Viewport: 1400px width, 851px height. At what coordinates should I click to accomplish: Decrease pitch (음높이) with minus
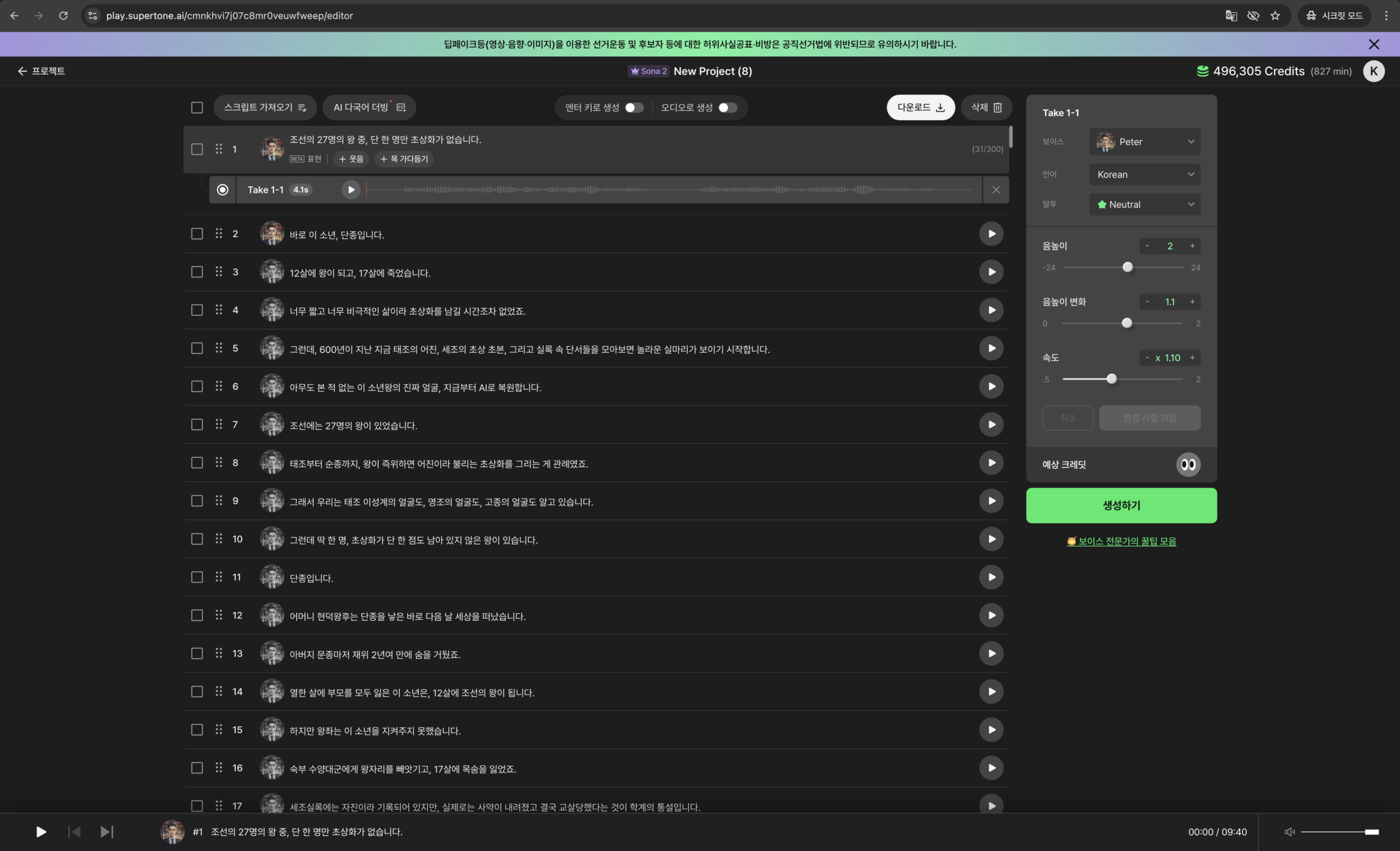click(1147, 246)
